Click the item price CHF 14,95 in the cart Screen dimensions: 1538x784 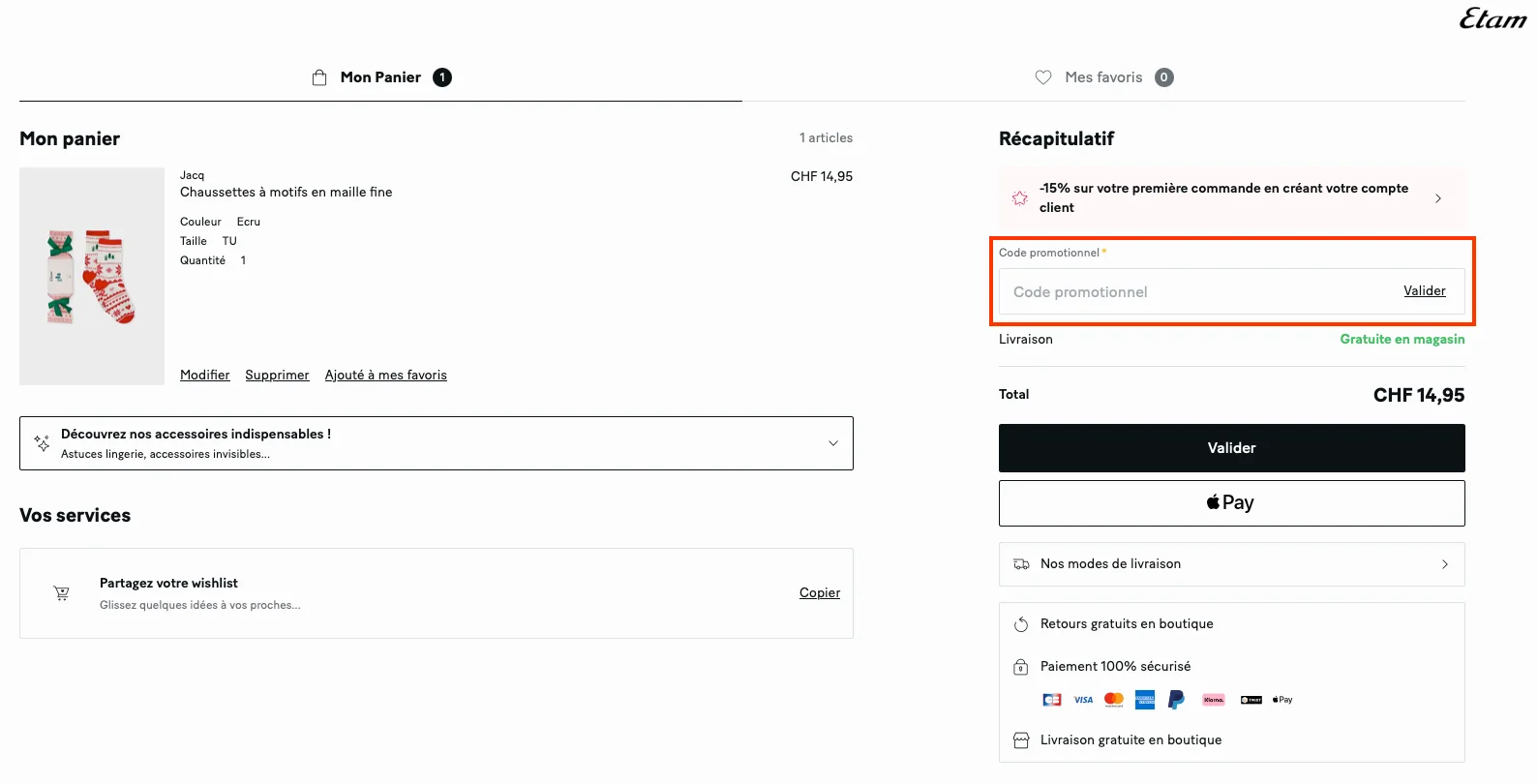(822, 176)
